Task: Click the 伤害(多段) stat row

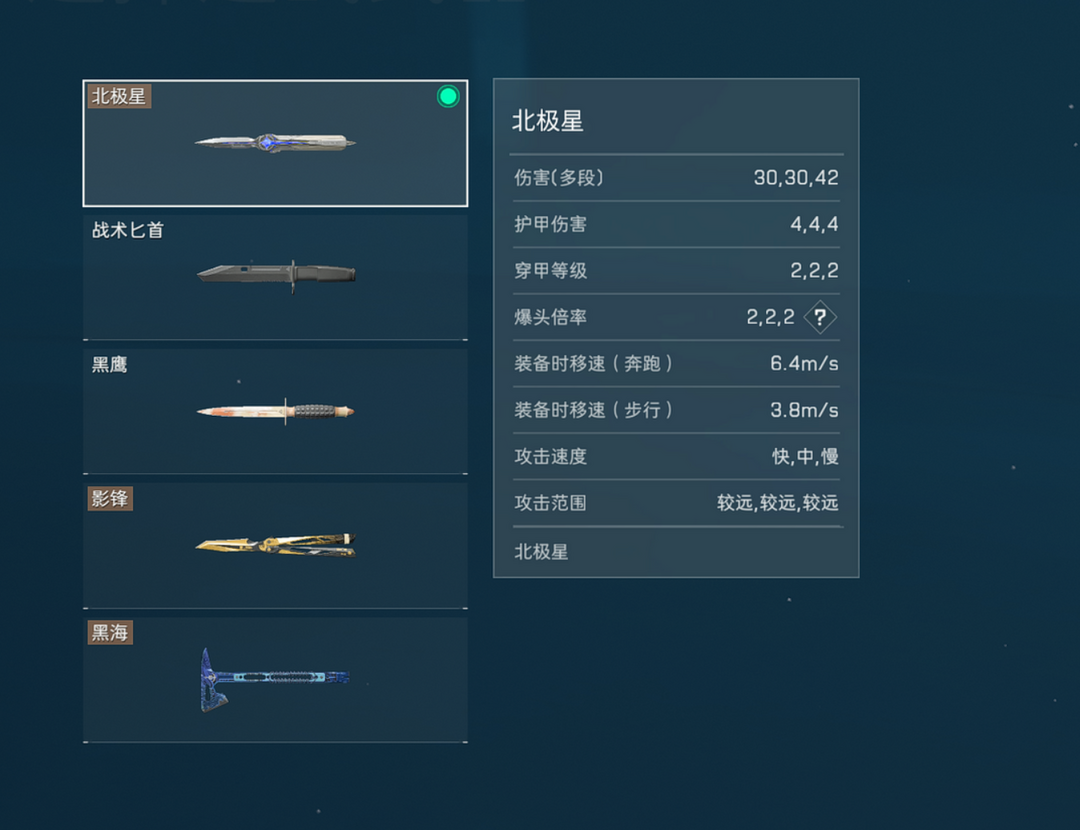Action: point(676,178)
